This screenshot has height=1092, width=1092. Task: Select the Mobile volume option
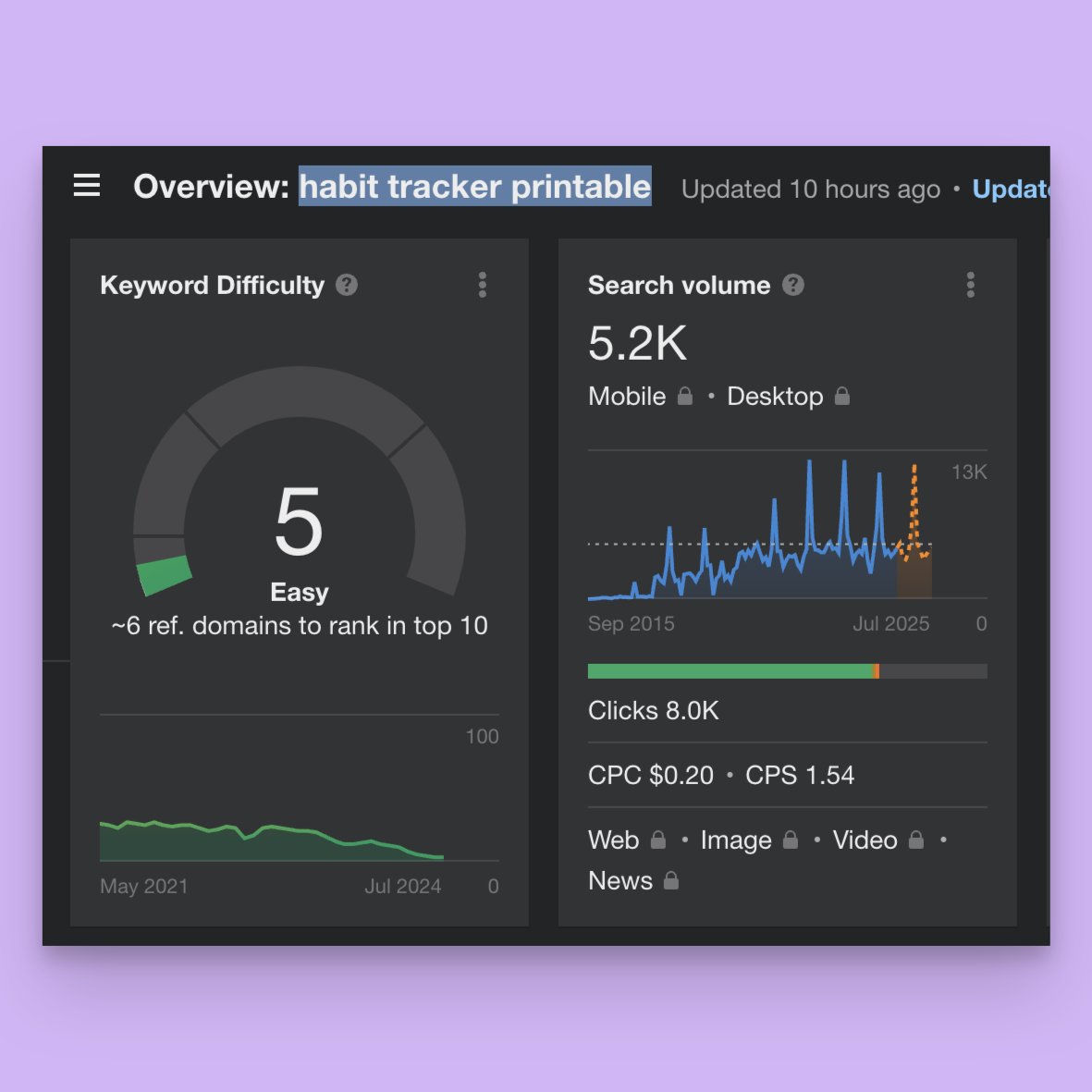pyautogui.click(x=627, y=397)
